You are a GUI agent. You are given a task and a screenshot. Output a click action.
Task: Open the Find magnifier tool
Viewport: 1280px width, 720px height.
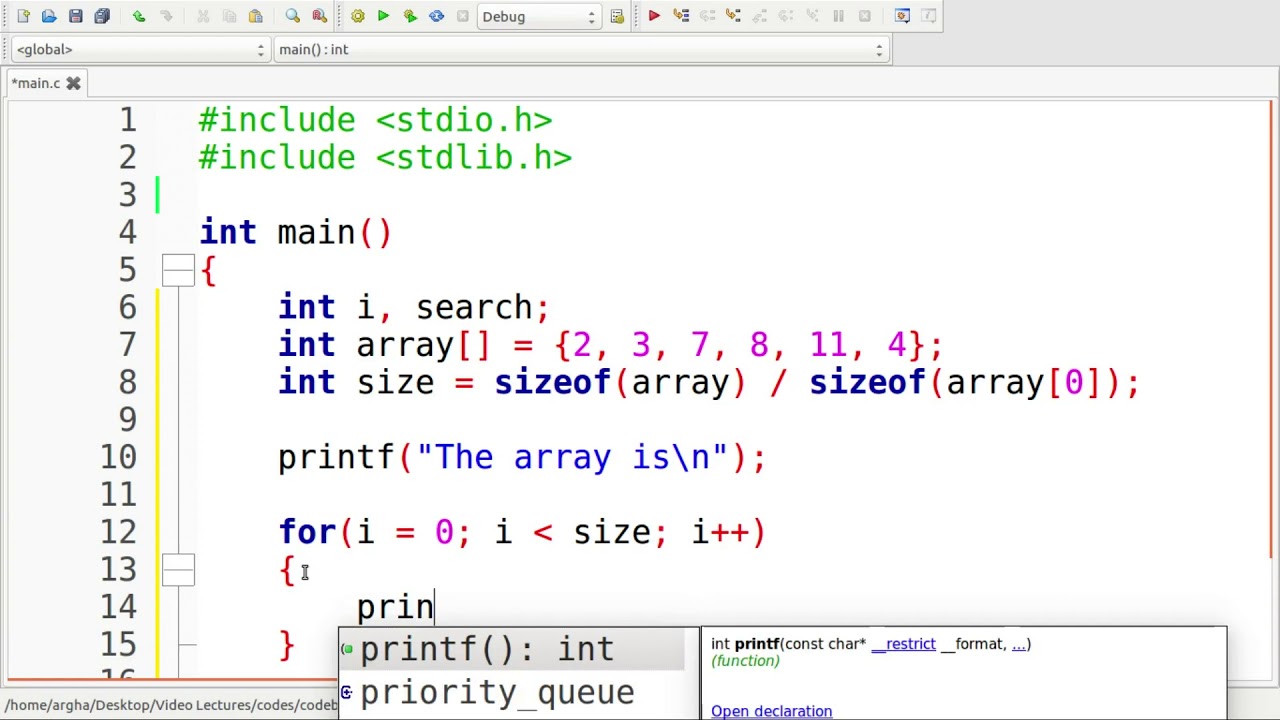[293, 16]
